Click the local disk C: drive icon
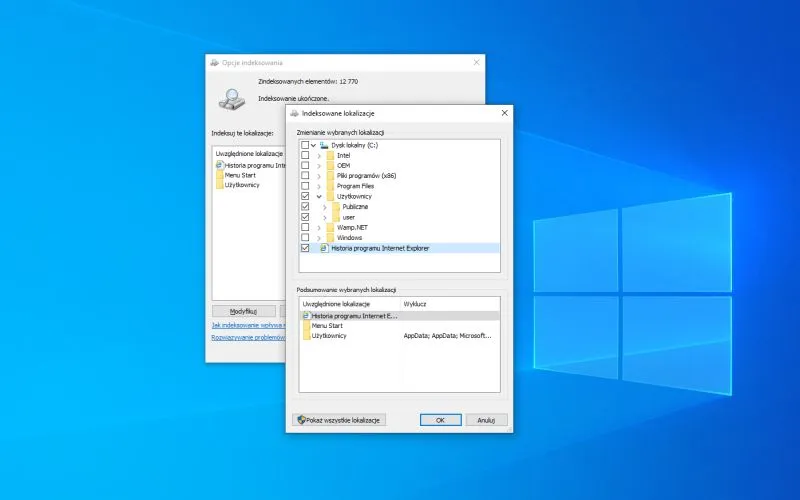The width and height of the screenshot is (800, 500). pos(324,145)
